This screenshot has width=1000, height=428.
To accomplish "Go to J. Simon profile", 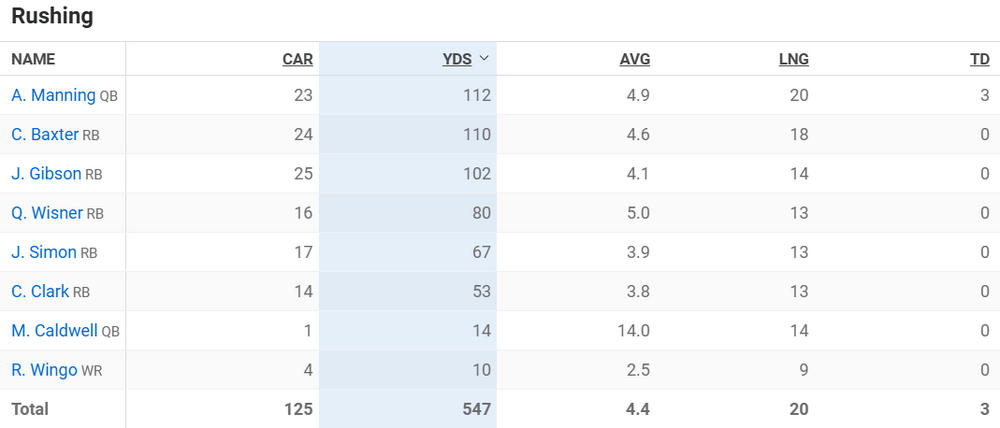I will [x=44, y=252].
